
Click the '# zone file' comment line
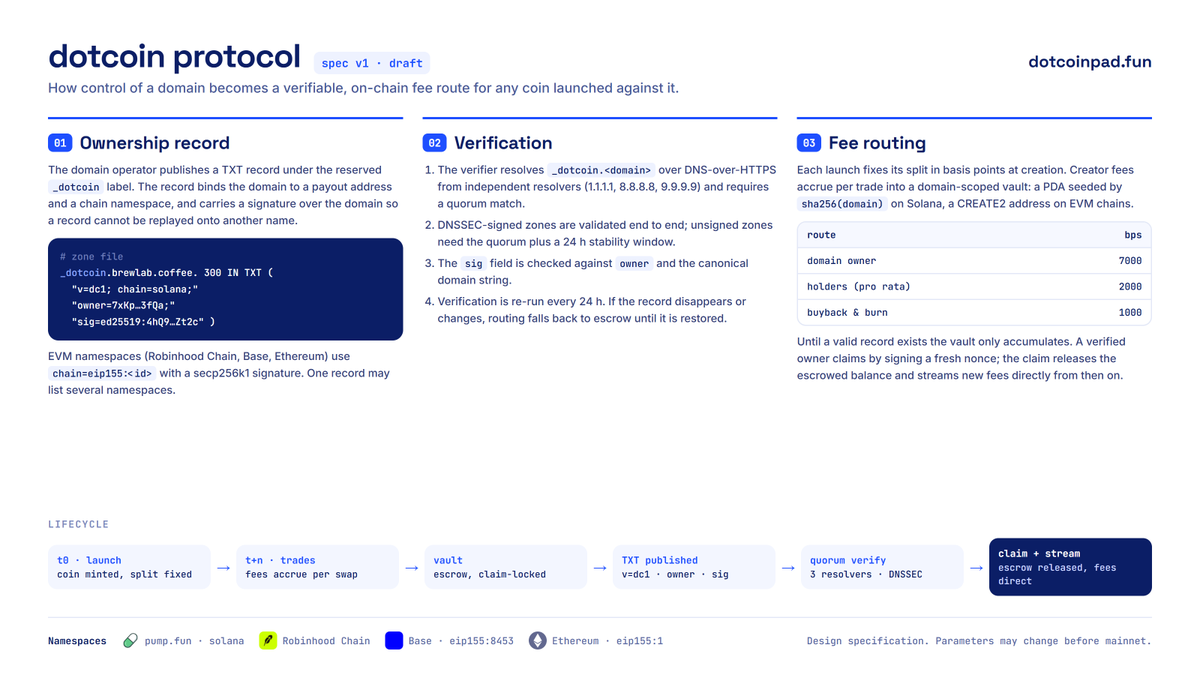tap(91, 257)
